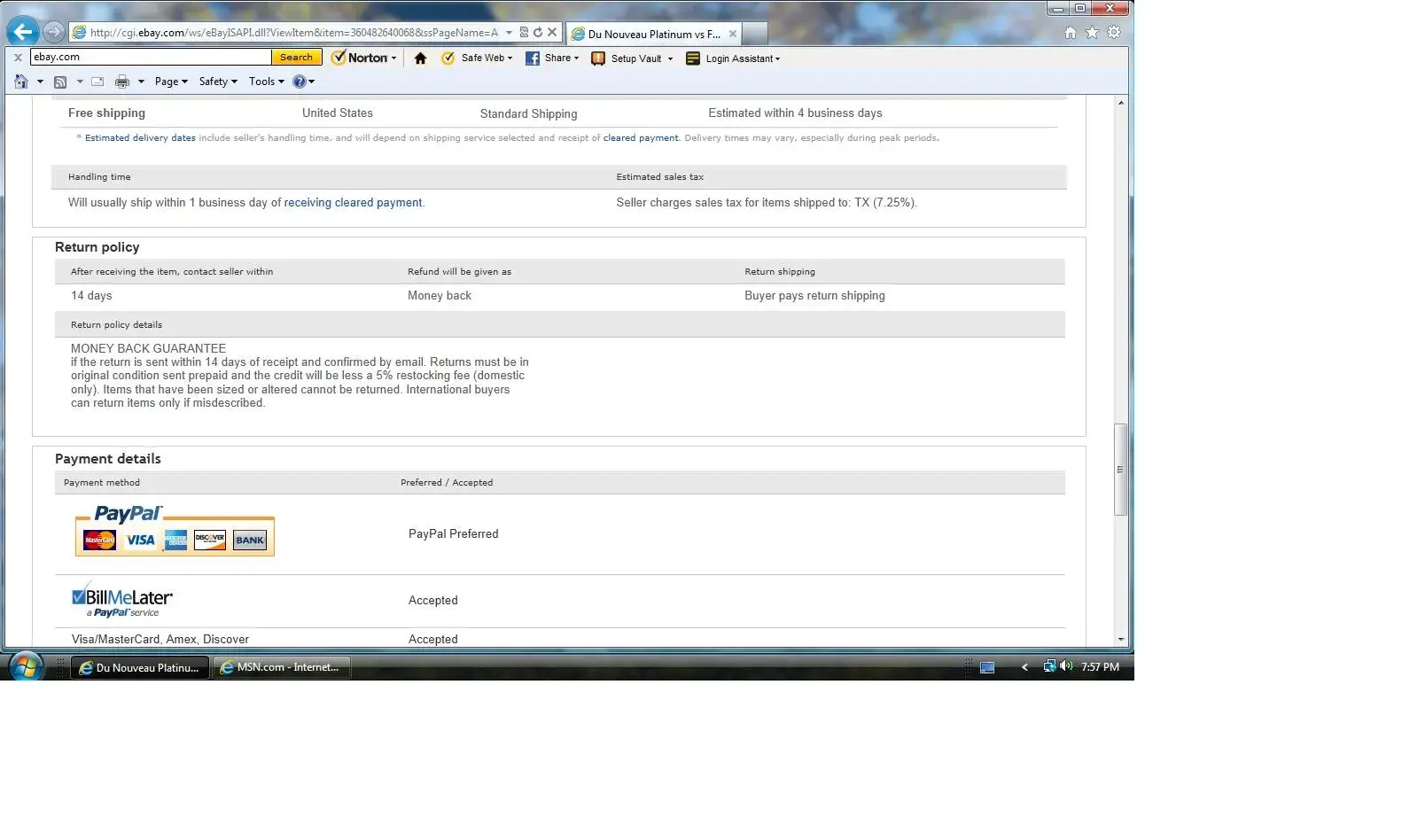The width and height of the screenshot is (1402, 840).
Task: Go back with the blue Back arrow
Action: [23, 32]
